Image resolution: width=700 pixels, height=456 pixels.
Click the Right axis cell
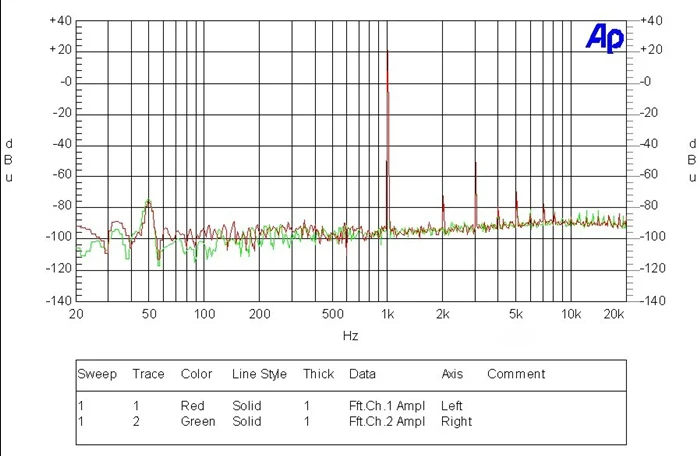[x=456, y=421]
